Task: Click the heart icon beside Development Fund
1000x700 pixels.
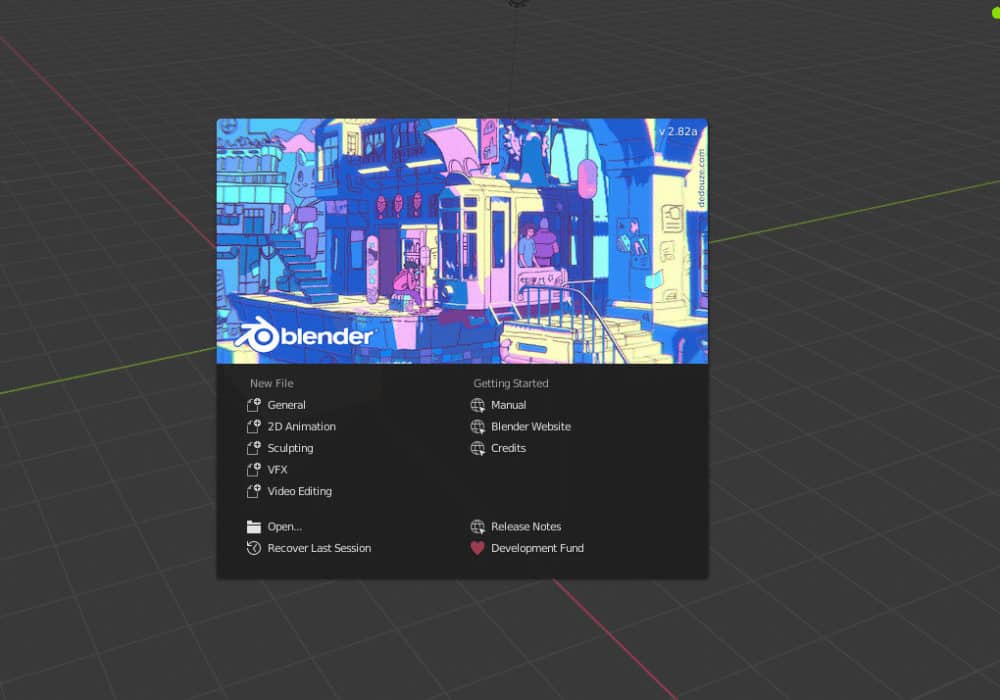Action: click(478, 548)
